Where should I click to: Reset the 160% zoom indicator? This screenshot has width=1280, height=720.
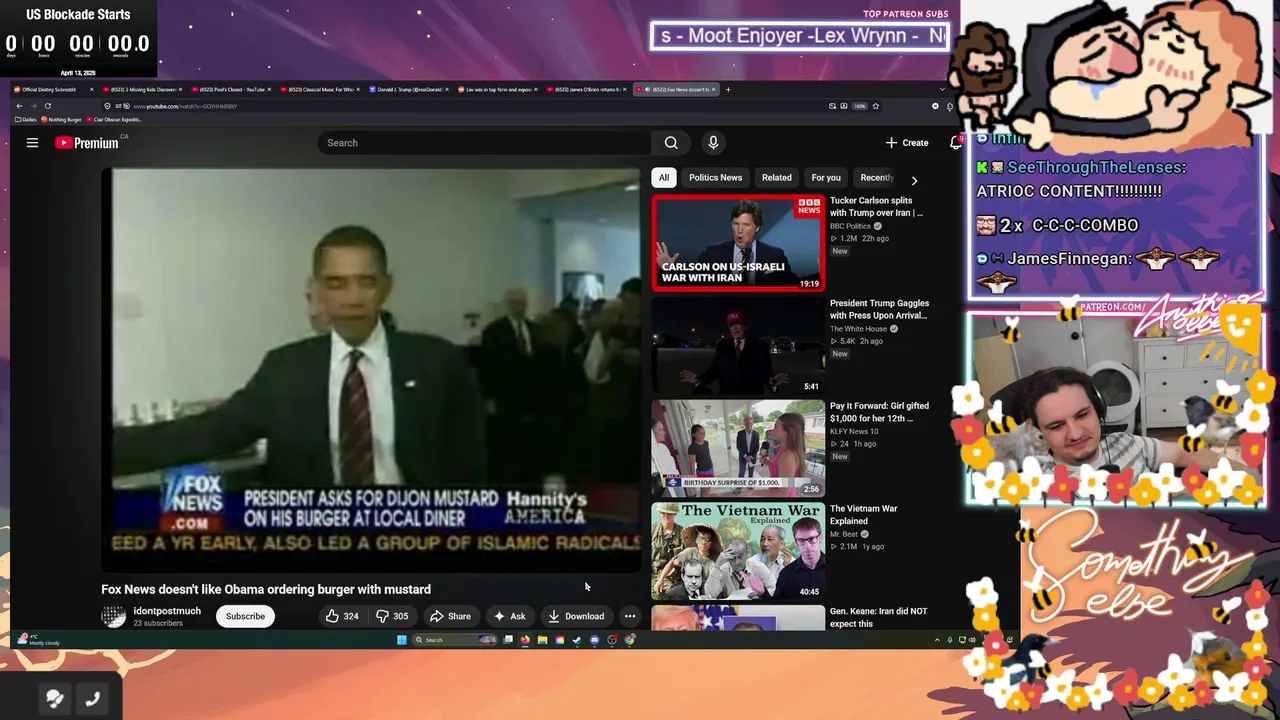pyautogui.click(x=859, y=106)
